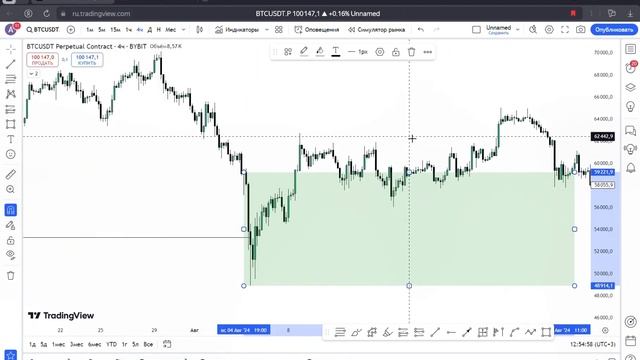Open BTCUSDT symbol search
The width and height of the screenshot is (640, 360).
tap(43, 29)
